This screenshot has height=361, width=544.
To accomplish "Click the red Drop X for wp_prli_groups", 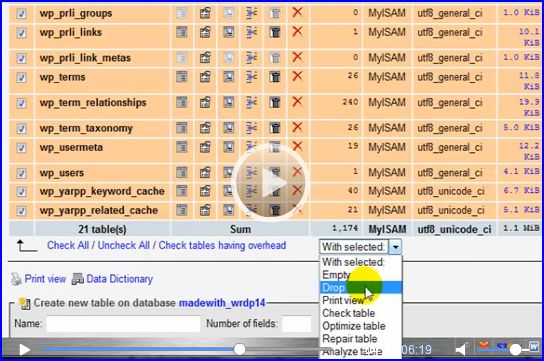I will coord(297,12).
